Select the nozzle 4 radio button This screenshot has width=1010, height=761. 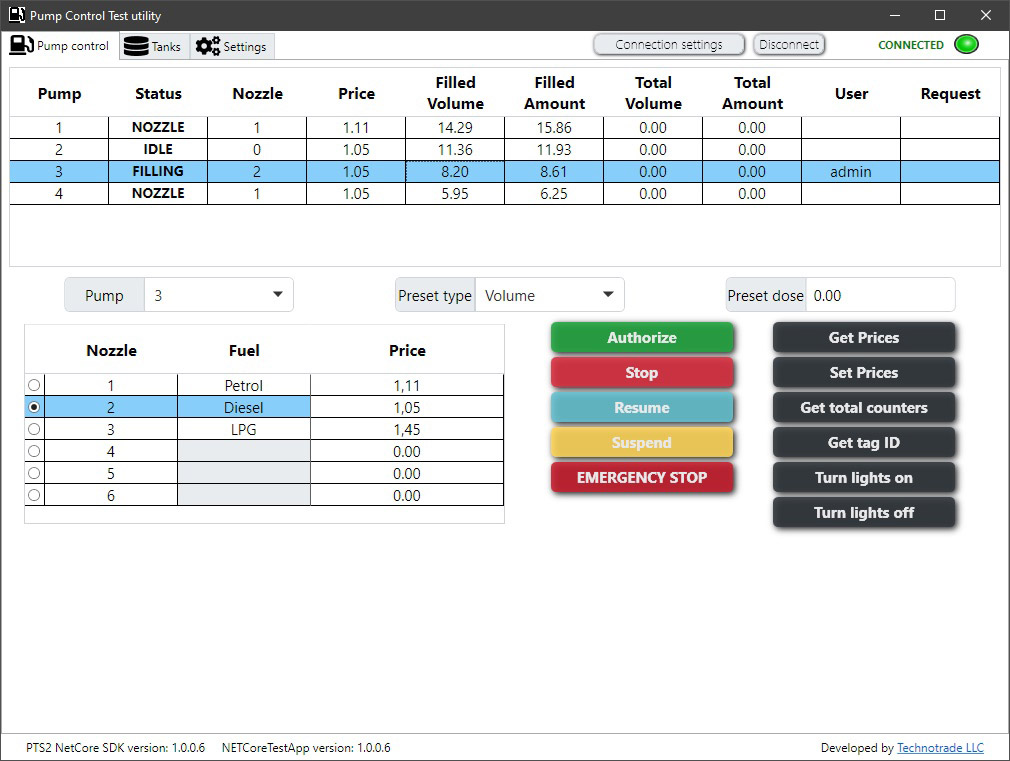coord(34,451)
